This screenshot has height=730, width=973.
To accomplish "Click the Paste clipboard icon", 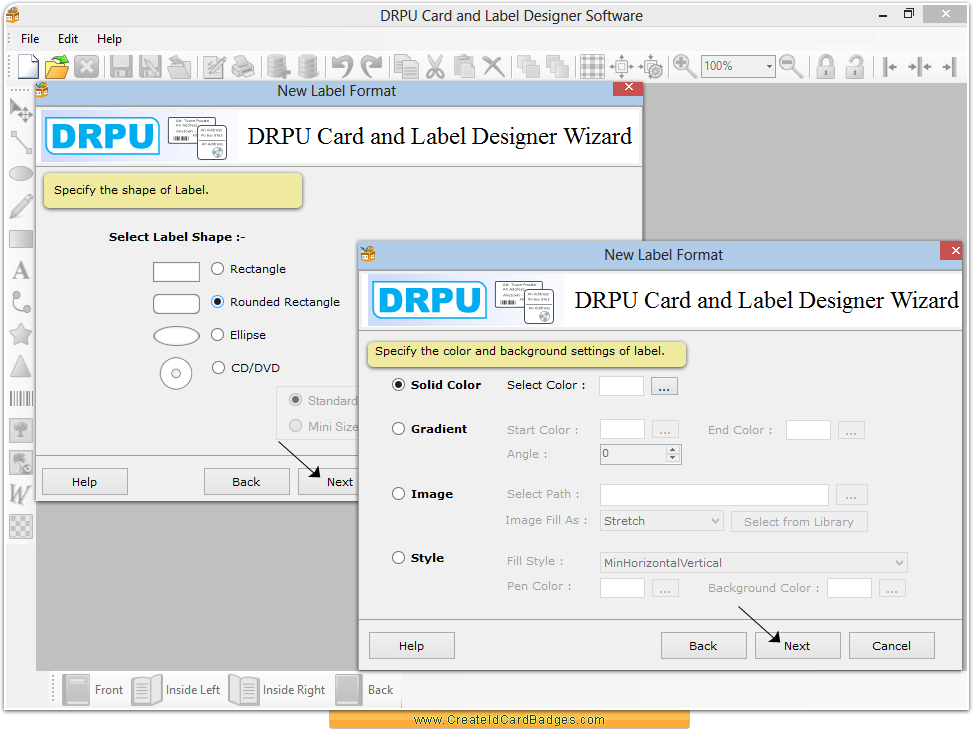I will 464,66.
